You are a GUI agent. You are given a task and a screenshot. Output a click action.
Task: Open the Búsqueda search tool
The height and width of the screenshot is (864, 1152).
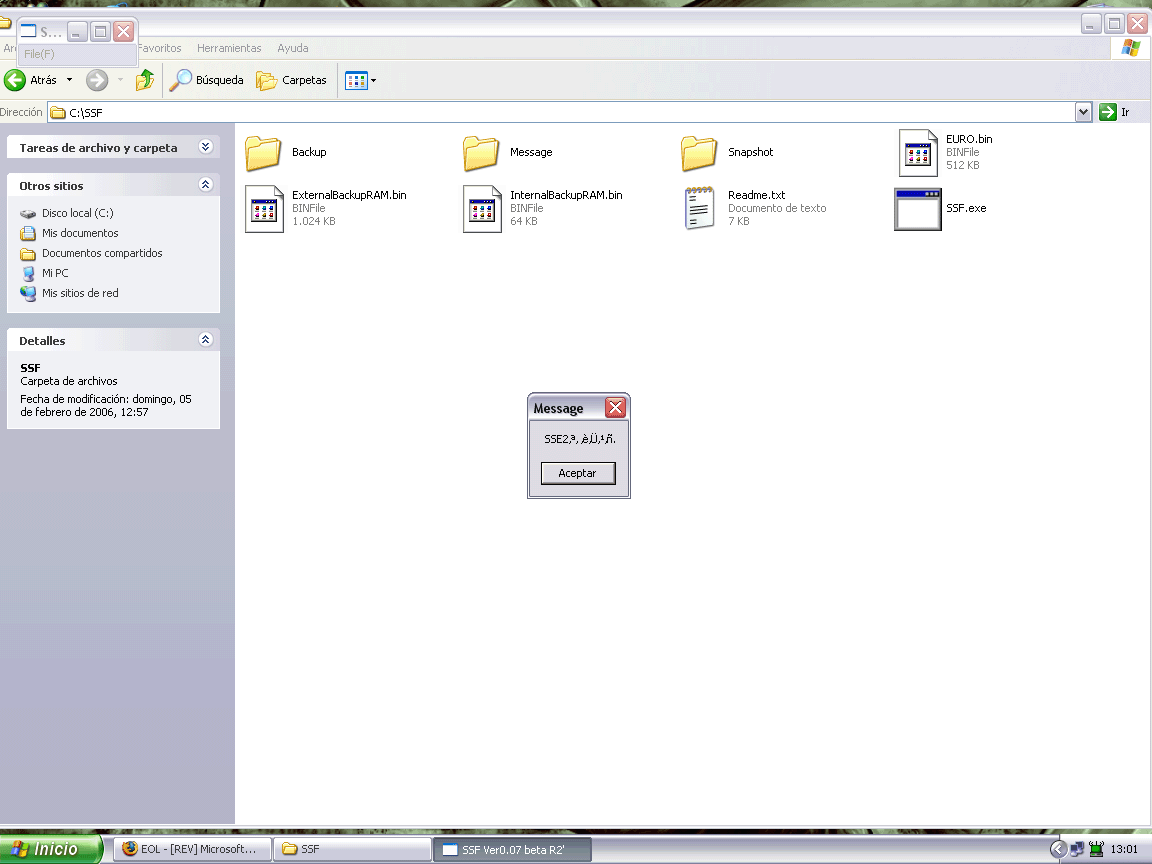(207, 80)
